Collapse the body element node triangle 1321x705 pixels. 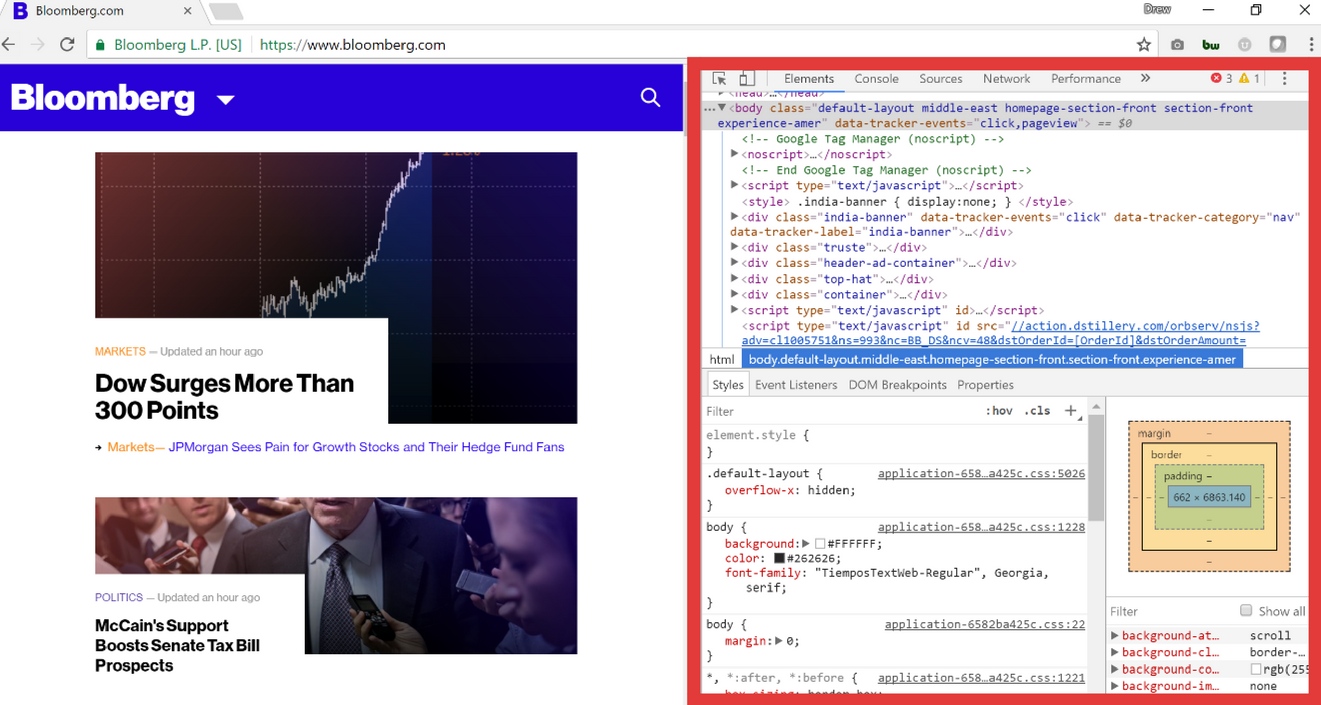tap(722, 108)
